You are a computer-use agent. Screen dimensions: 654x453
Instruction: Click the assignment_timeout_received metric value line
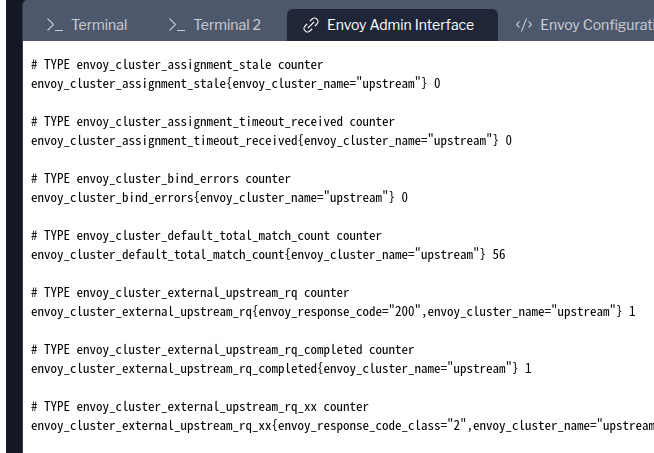pos(271,141)
